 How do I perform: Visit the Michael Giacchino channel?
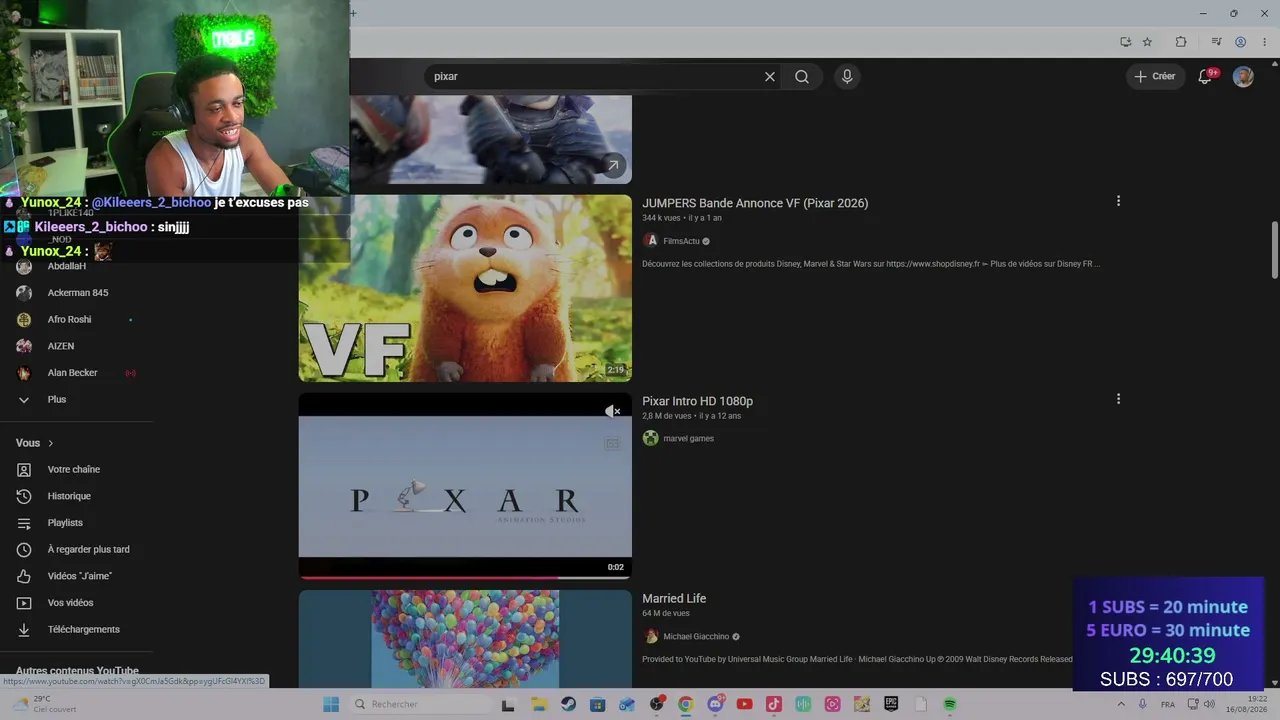[x=696, y=637]
